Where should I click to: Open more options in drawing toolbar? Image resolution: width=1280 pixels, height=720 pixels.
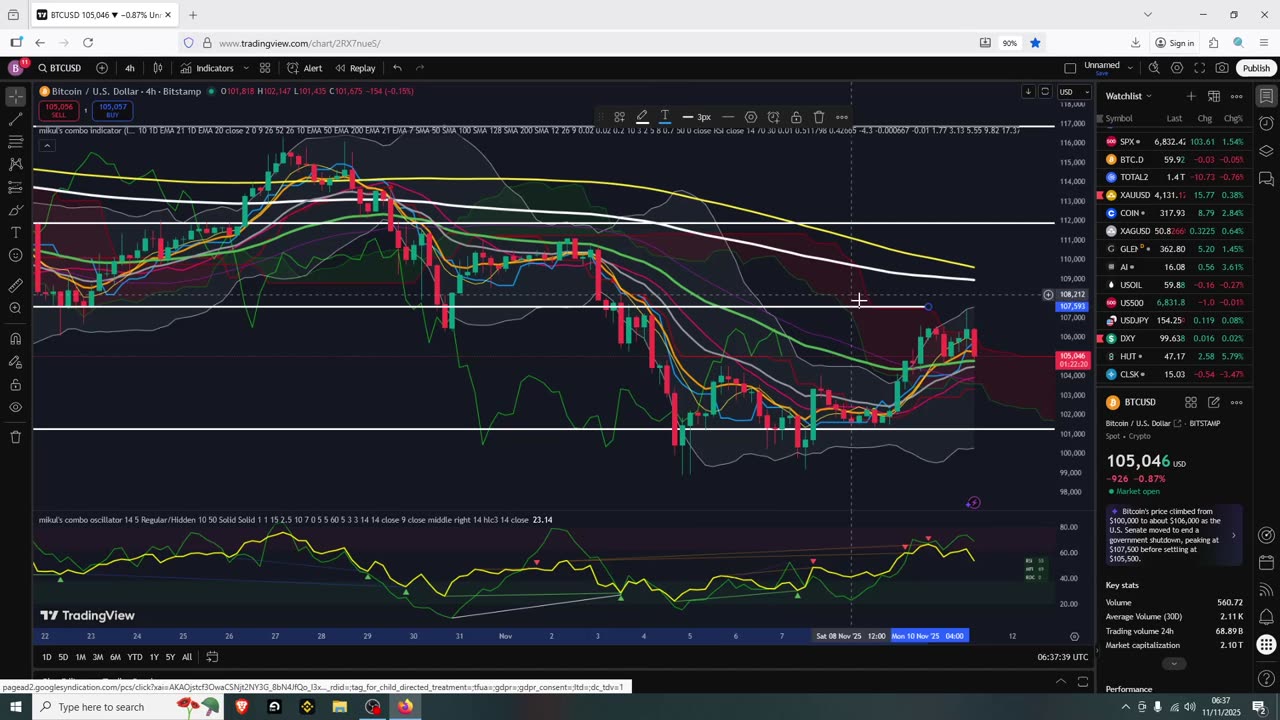click(x=842, y=117)
